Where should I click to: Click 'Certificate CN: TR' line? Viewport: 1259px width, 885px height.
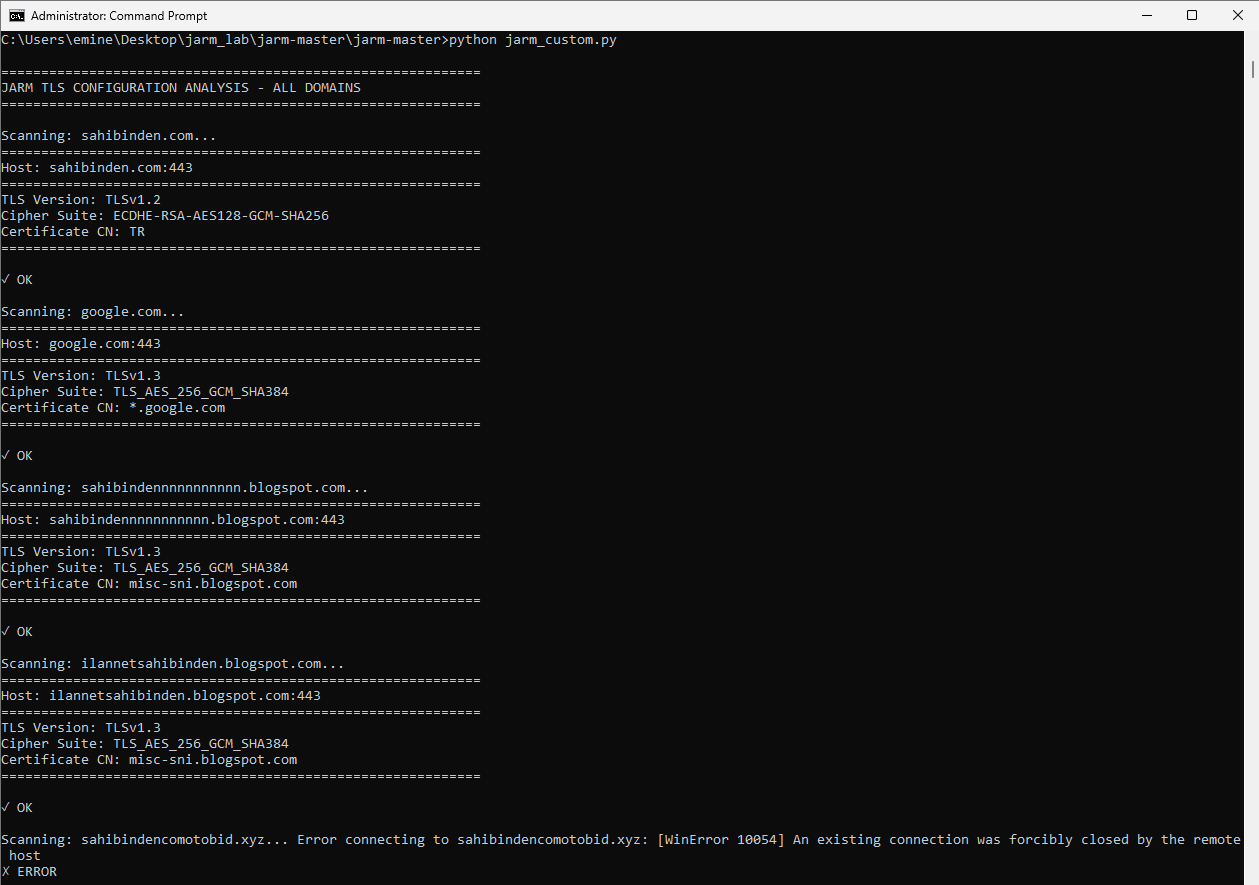[73, 232]
